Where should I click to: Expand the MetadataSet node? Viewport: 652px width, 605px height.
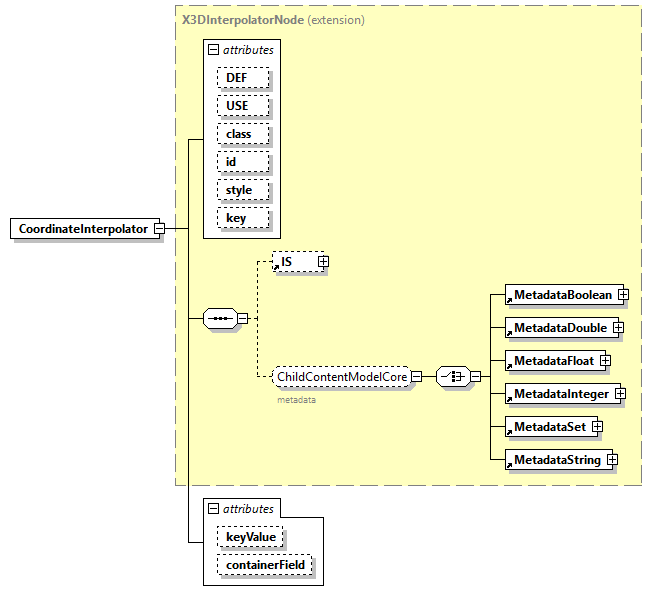pos(597,427)
